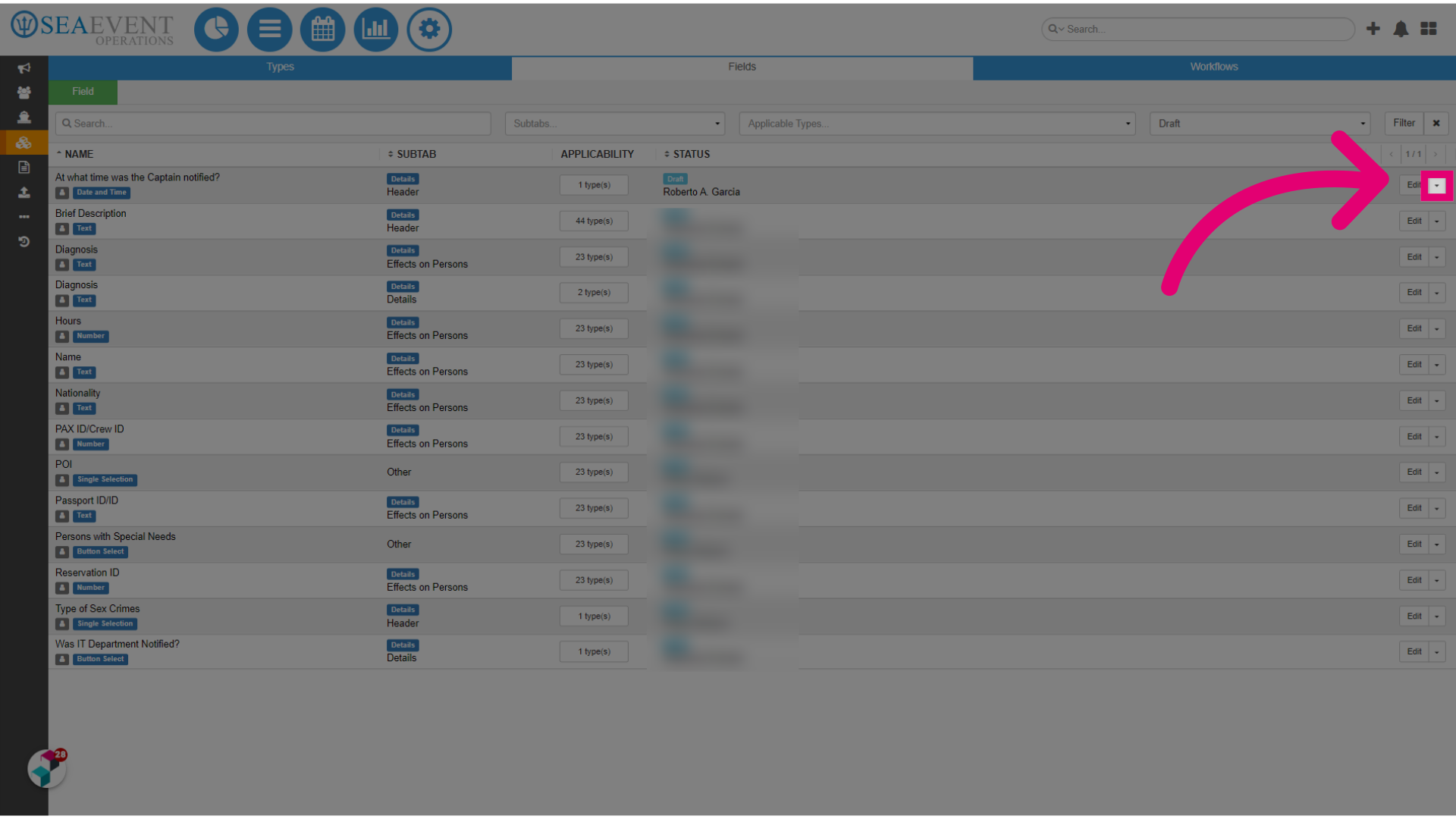Click 'Roberto A. Garcia' status text

click(701, 193)
